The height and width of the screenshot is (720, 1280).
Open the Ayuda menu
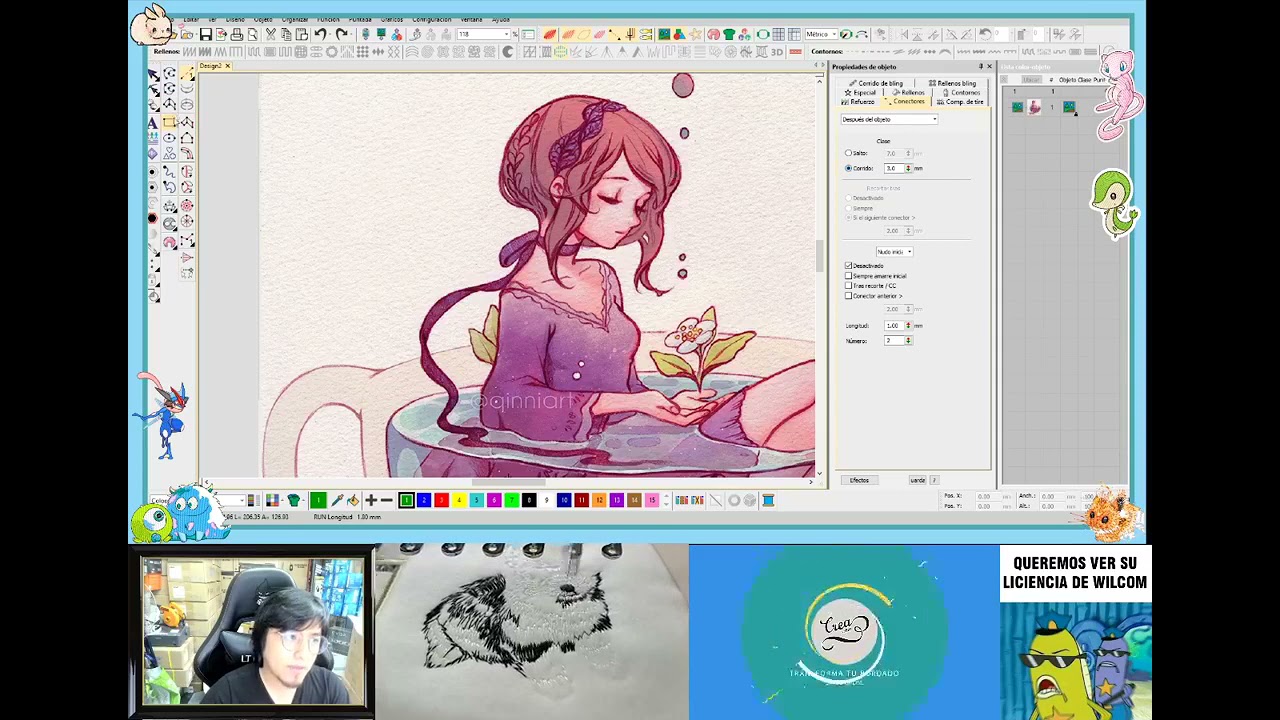click(x=501, y=20)
